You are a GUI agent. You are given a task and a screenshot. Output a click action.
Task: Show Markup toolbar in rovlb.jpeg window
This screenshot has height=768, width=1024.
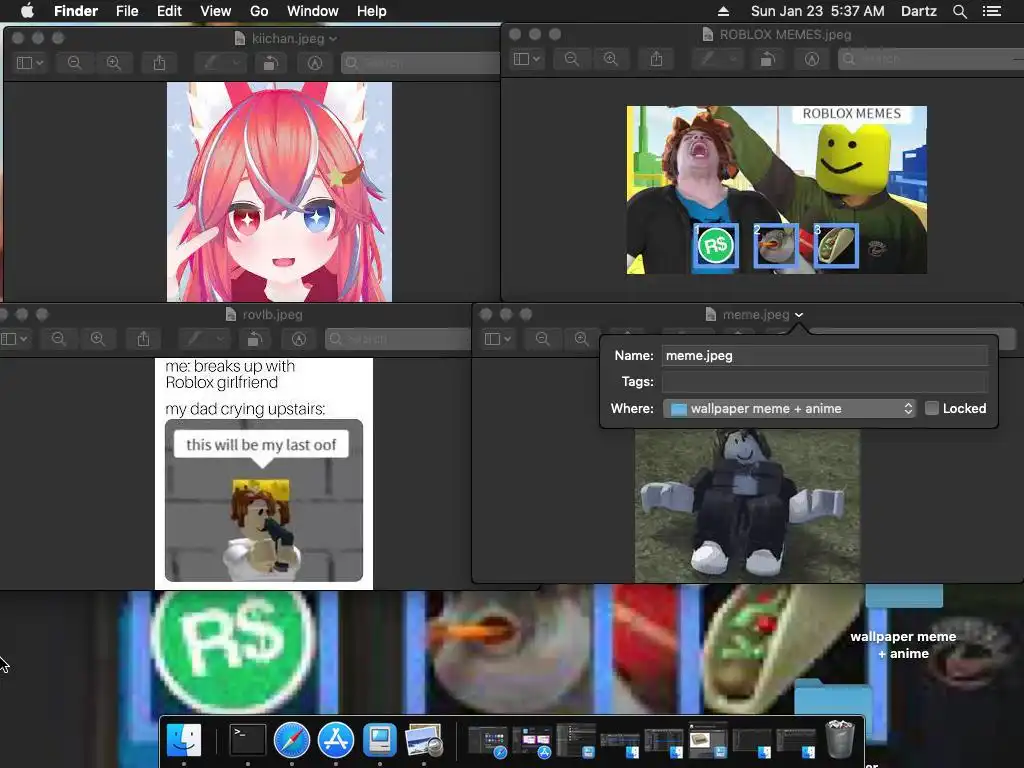click(299, 339)
